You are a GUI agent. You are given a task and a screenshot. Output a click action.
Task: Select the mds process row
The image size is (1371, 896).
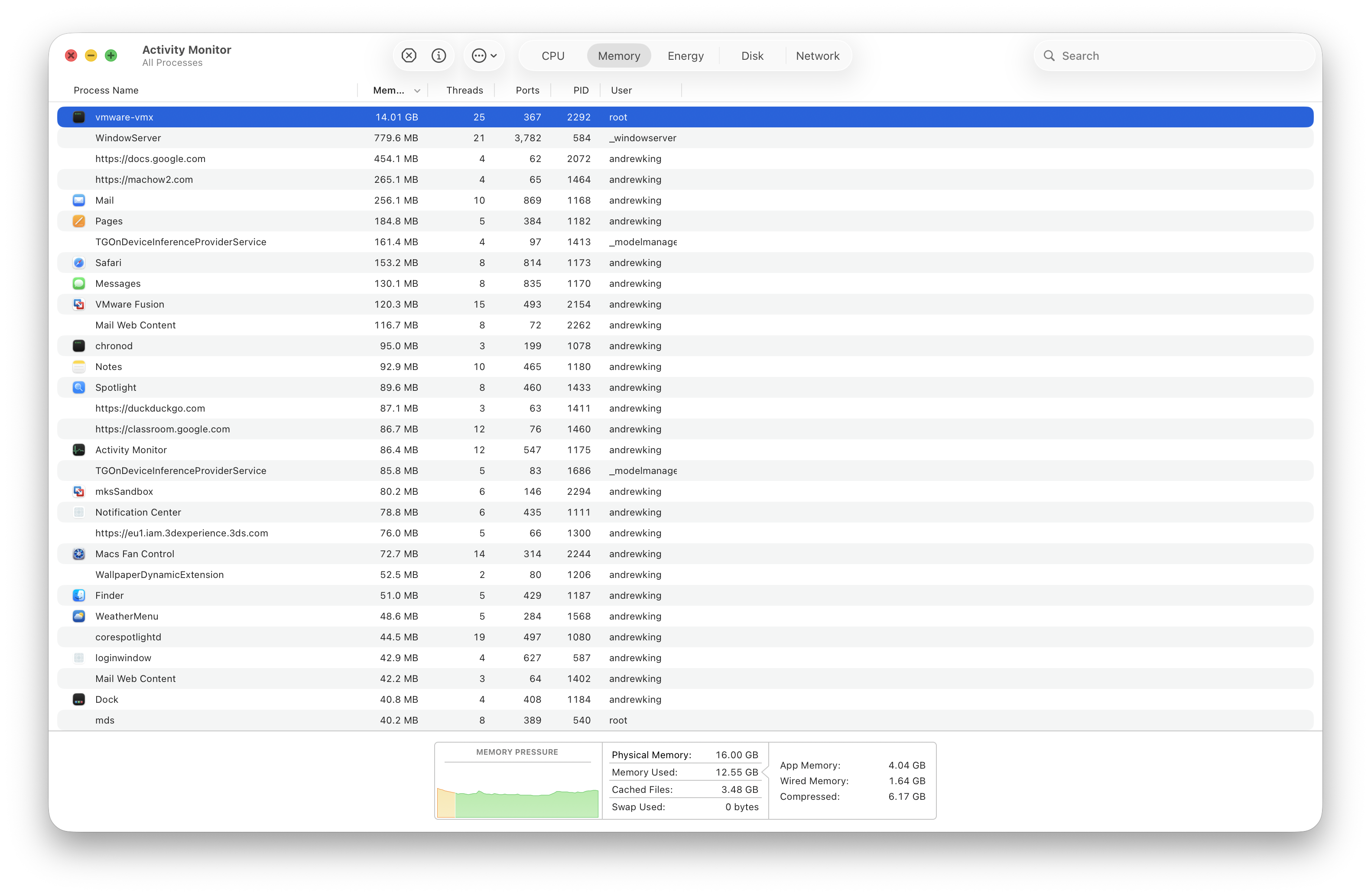click(685, 720)
